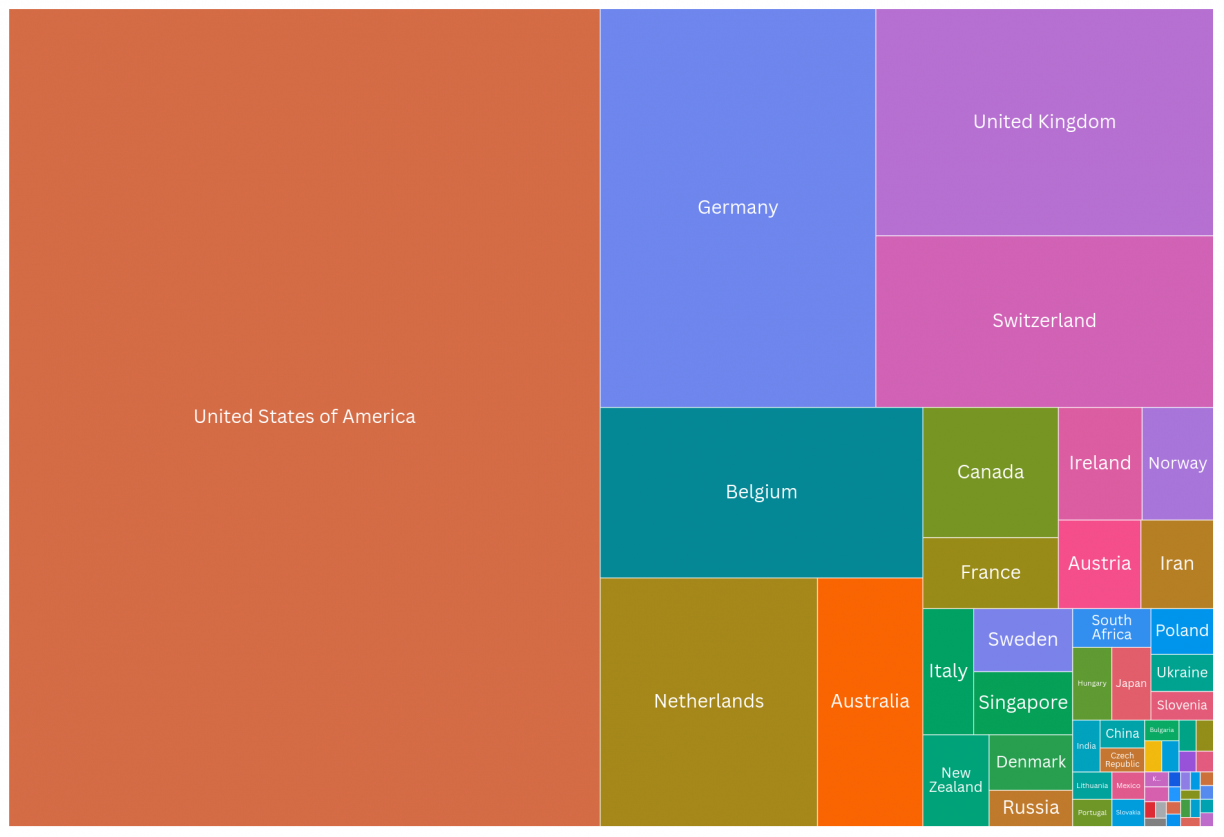The height and width of the screenshot is (837, 1224).
Task: Click the United States of America tile
Action: tap(304, 417)
